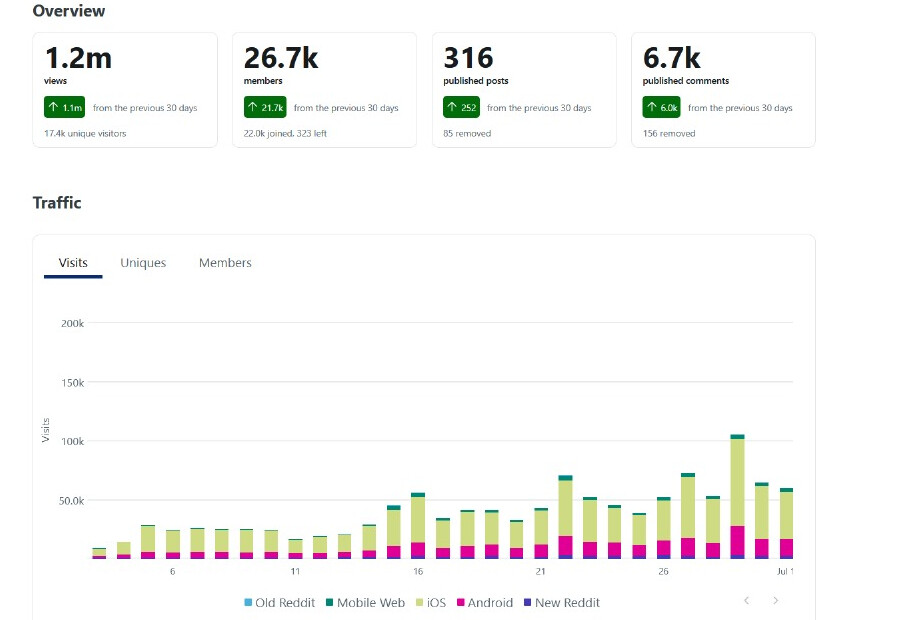Viewport: 897px width, 620px height.
Task: Click the comments 6.0k increase badge
Action: [661, 107]
